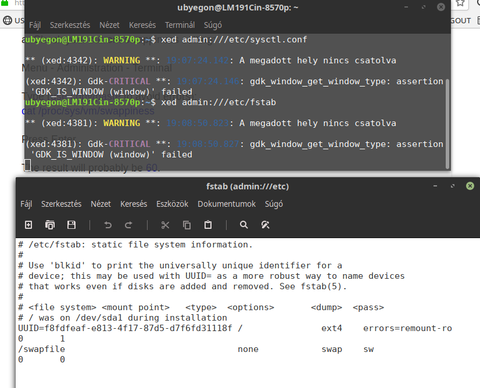Viewport: 480px width, 388px height.
Task: Cut selection with scissors icon
Action: click(165, 225)
